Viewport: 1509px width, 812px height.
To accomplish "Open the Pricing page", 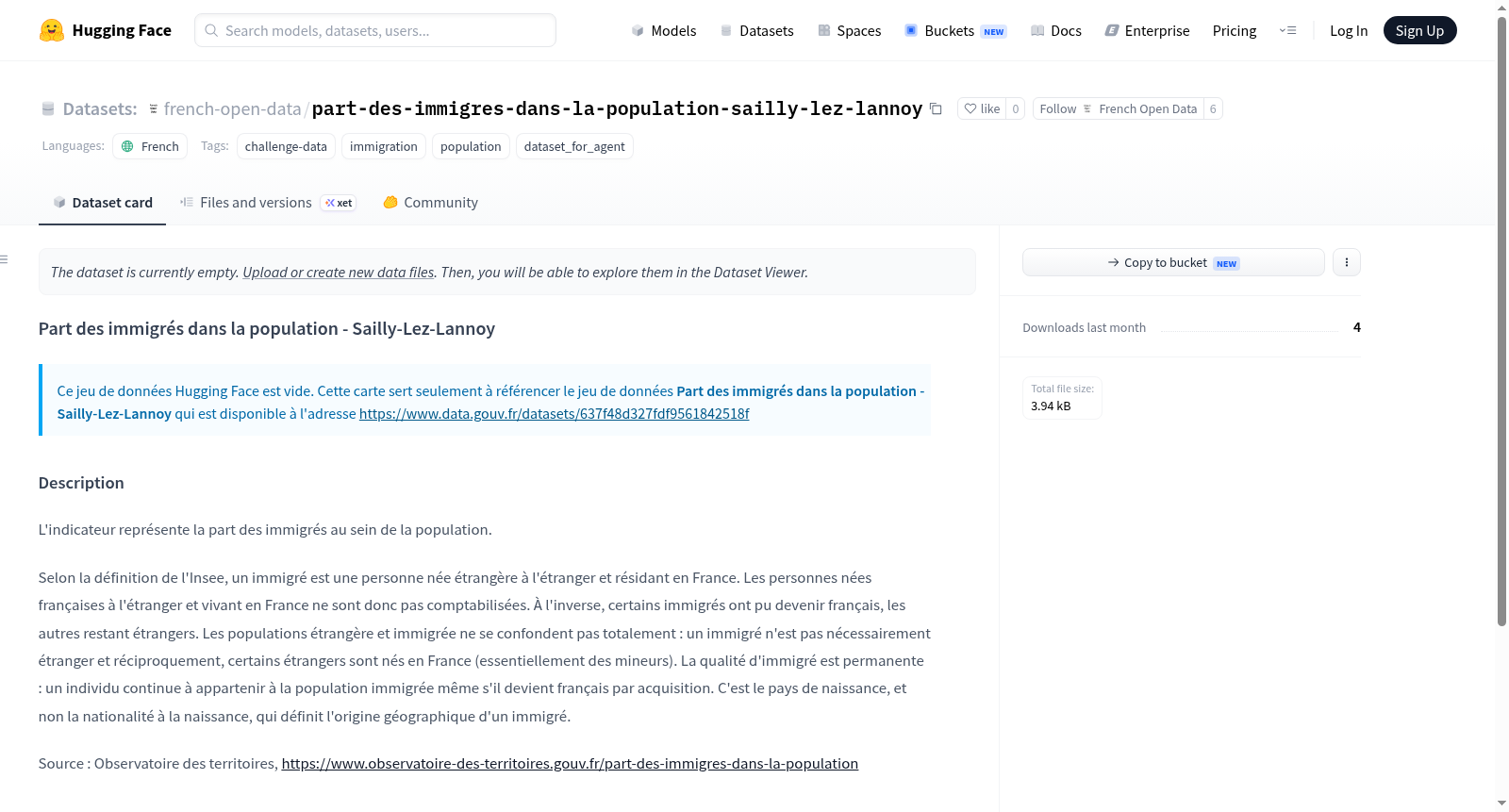I will tap(1235, 31).
